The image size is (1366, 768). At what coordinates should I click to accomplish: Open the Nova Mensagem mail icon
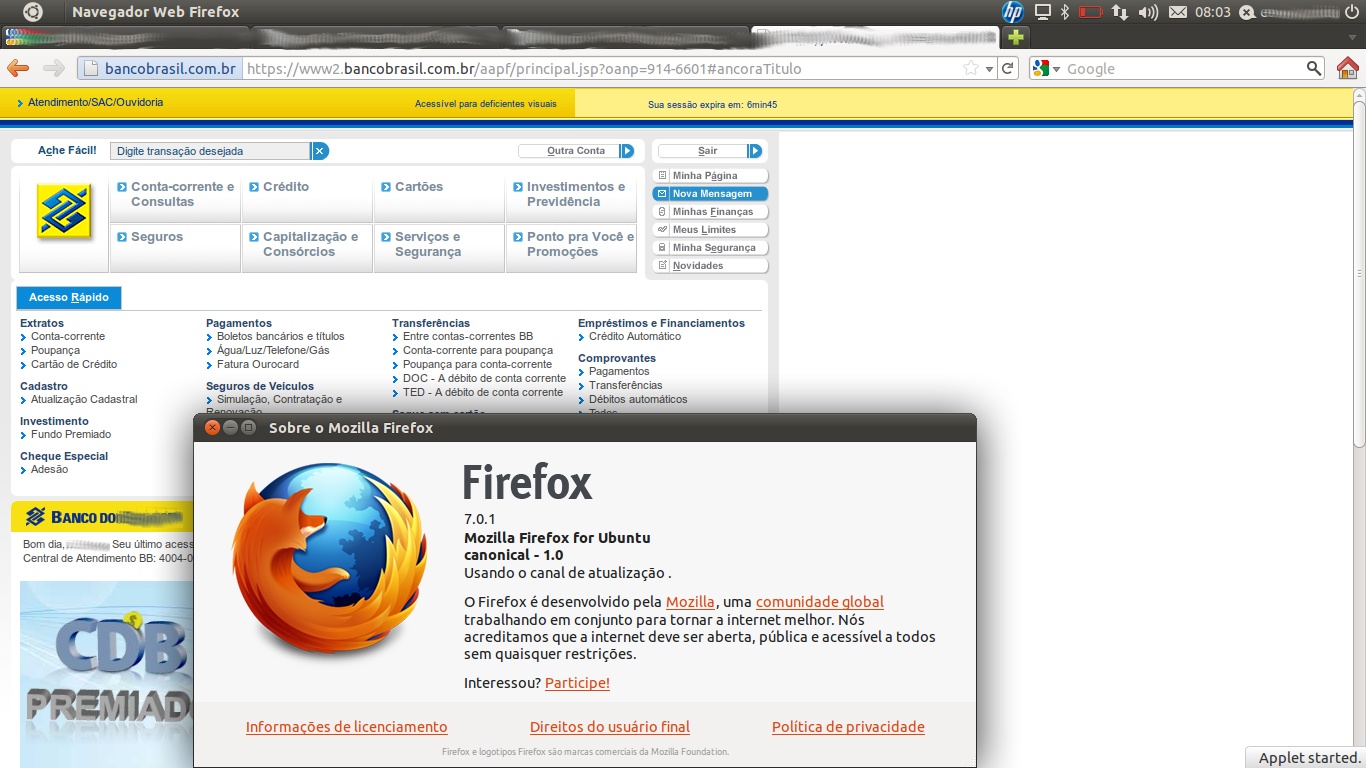(x=661, y=193)
